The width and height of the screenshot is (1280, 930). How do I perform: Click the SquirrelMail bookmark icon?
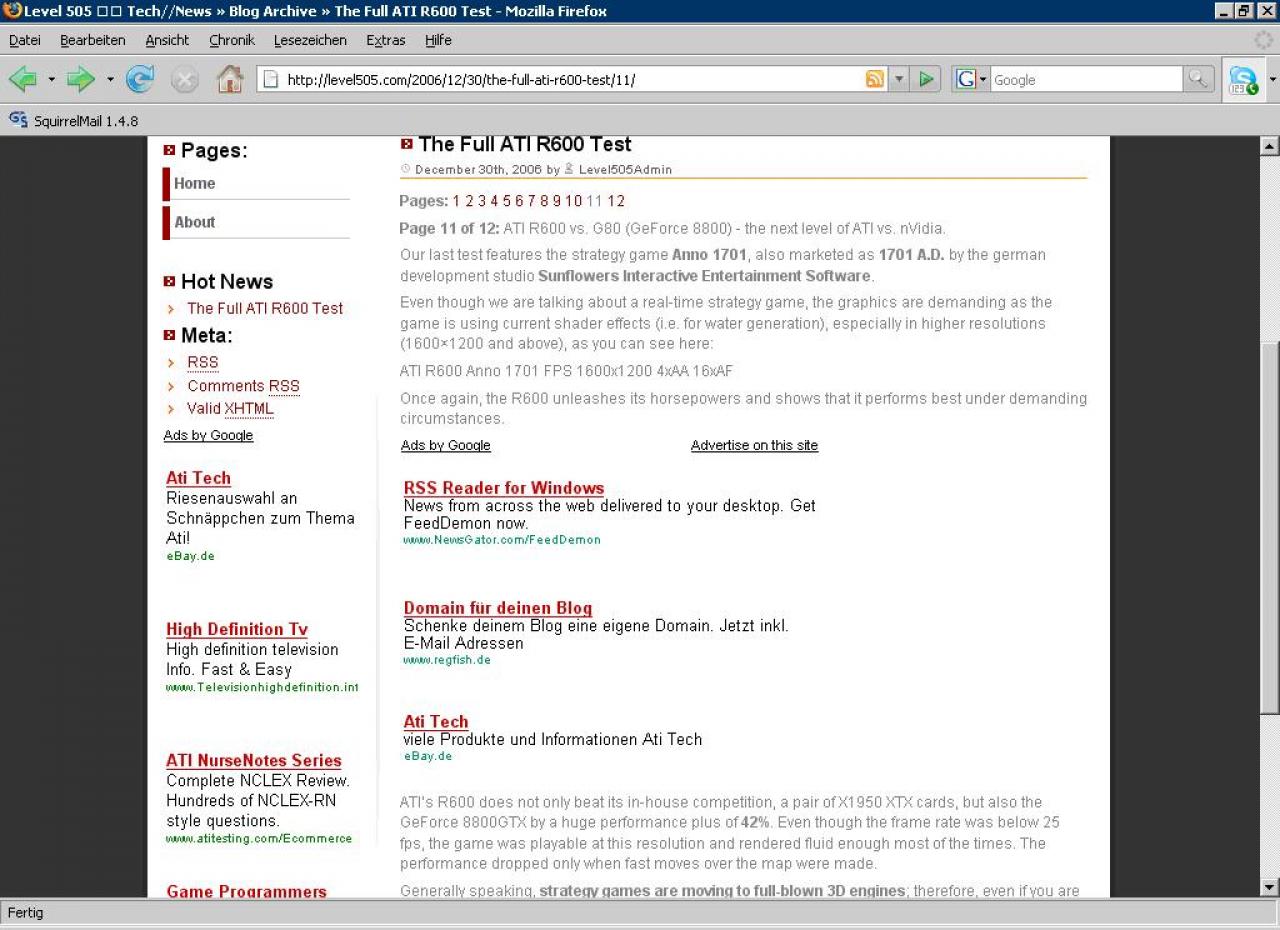coord(18,120)
